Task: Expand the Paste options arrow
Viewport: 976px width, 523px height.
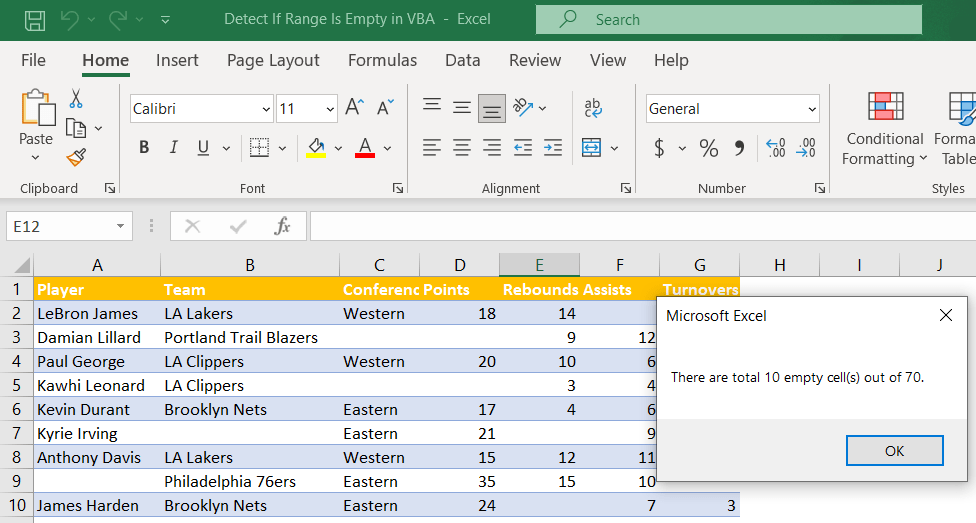Action: (x=35, y=158)
